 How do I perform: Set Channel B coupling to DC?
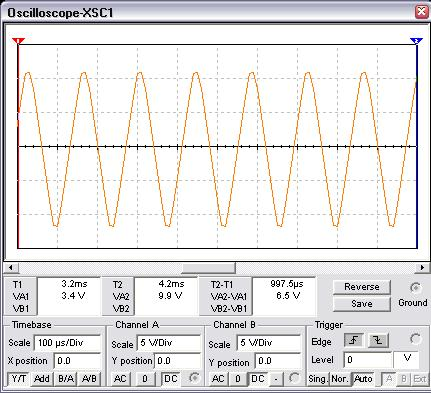(257, 379)
